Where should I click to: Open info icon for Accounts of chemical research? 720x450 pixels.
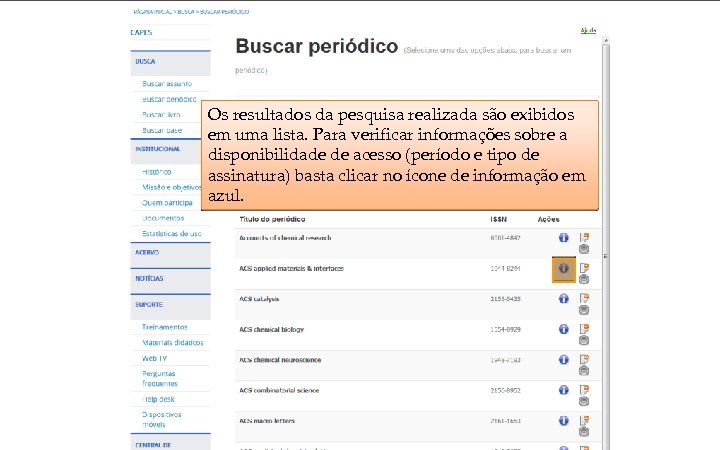click(563, 237)
